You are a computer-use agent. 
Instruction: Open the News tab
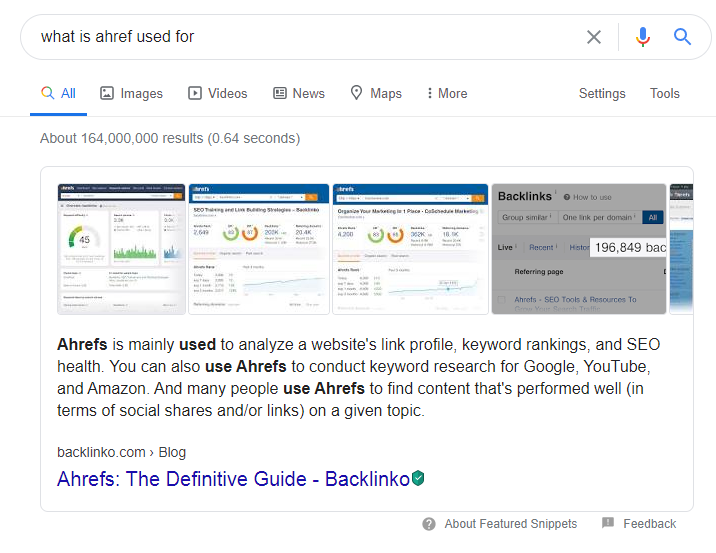click(299, 94)
